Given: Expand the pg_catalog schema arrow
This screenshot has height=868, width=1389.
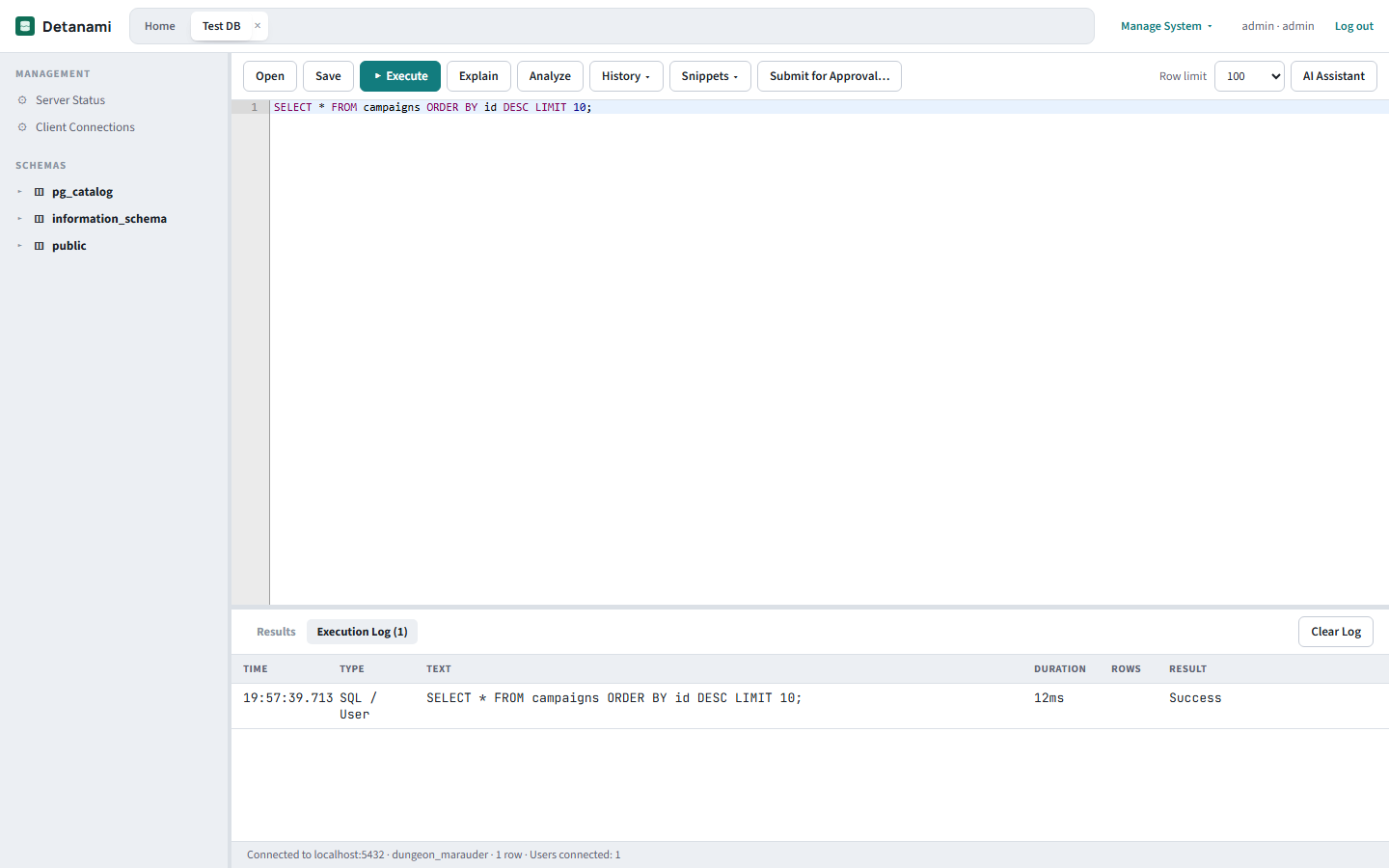Looking at the screenshot, I should pyautogui.click(x=19, y=192).
